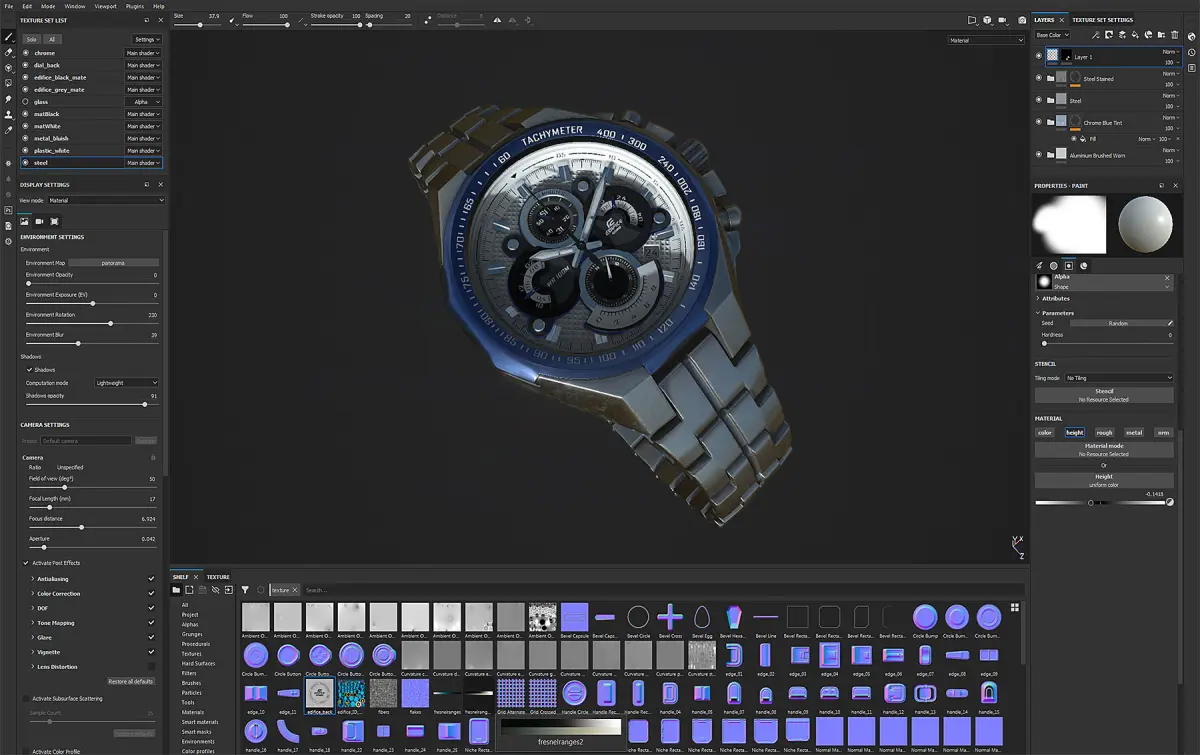
Task: Toggle the rough material channel button
Action: click(1104, 433)
